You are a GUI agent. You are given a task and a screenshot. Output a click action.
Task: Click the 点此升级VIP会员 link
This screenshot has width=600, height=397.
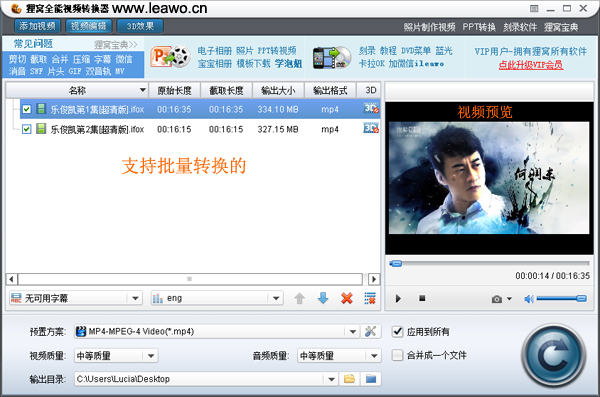tap(531, 65)
